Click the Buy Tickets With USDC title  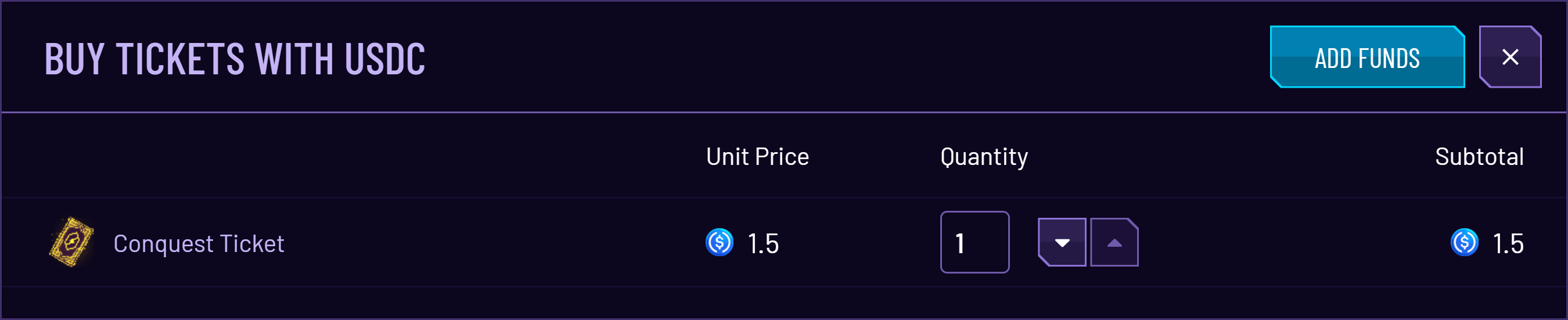point(235,59)
